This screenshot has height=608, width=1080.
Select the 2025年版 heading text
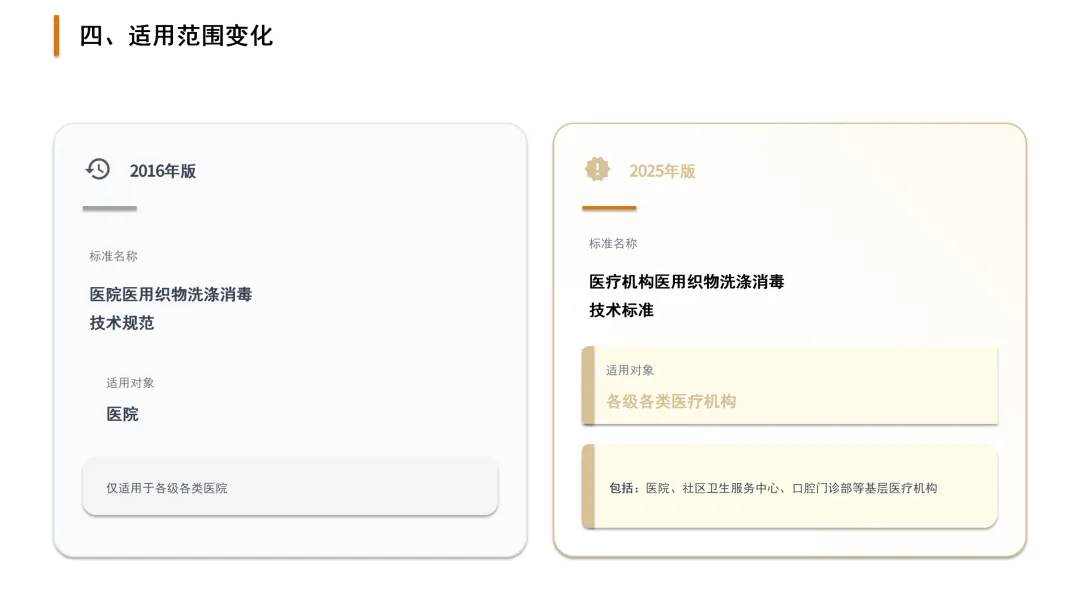[x=662, y=171]
